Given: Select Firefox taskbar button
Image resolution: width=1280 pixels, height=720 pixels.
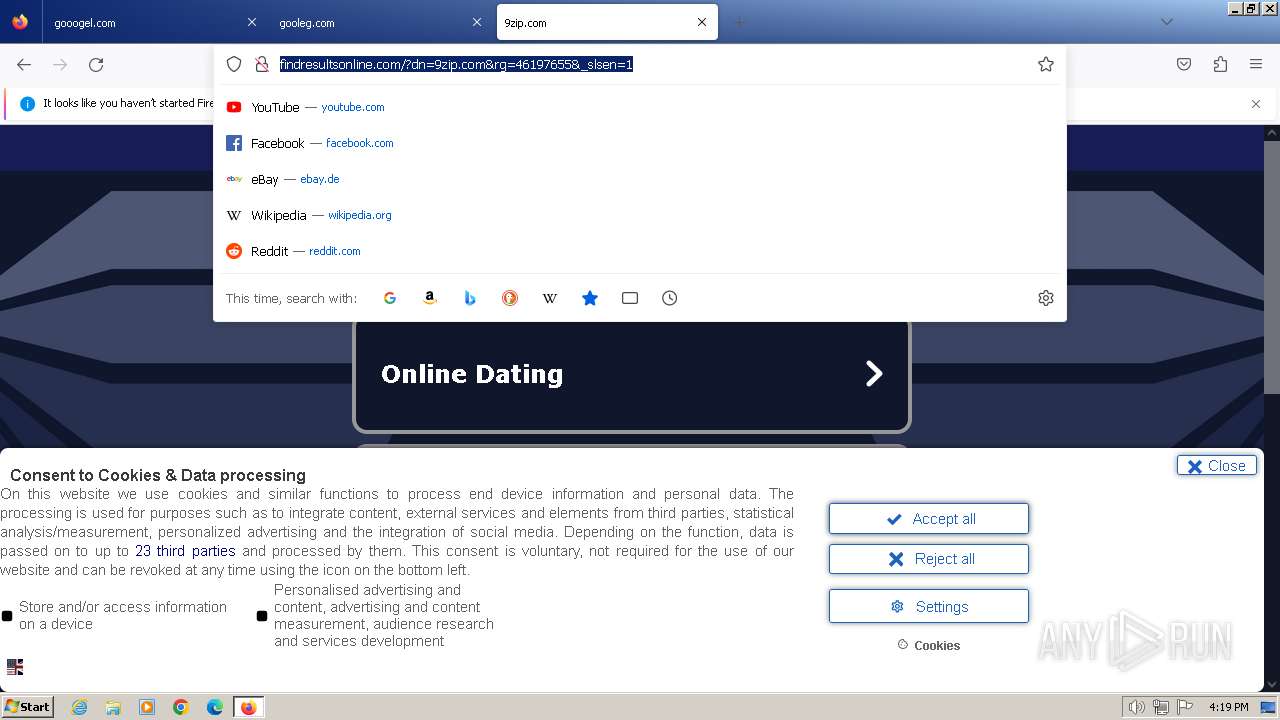Looking at the screenshot, I should pyautogui.click(x=248, y=707).
